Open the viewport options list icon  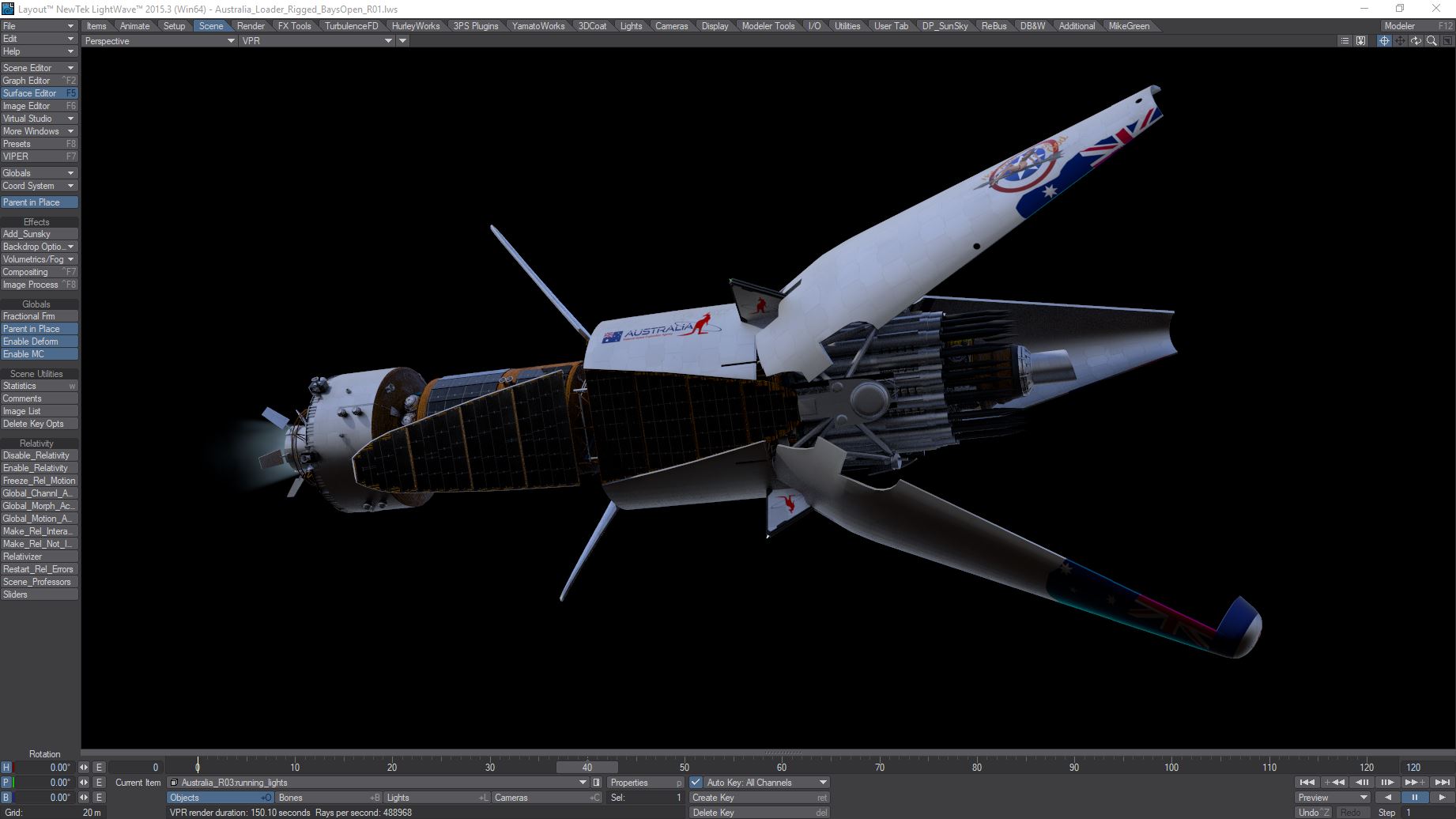click(1345, 41)
